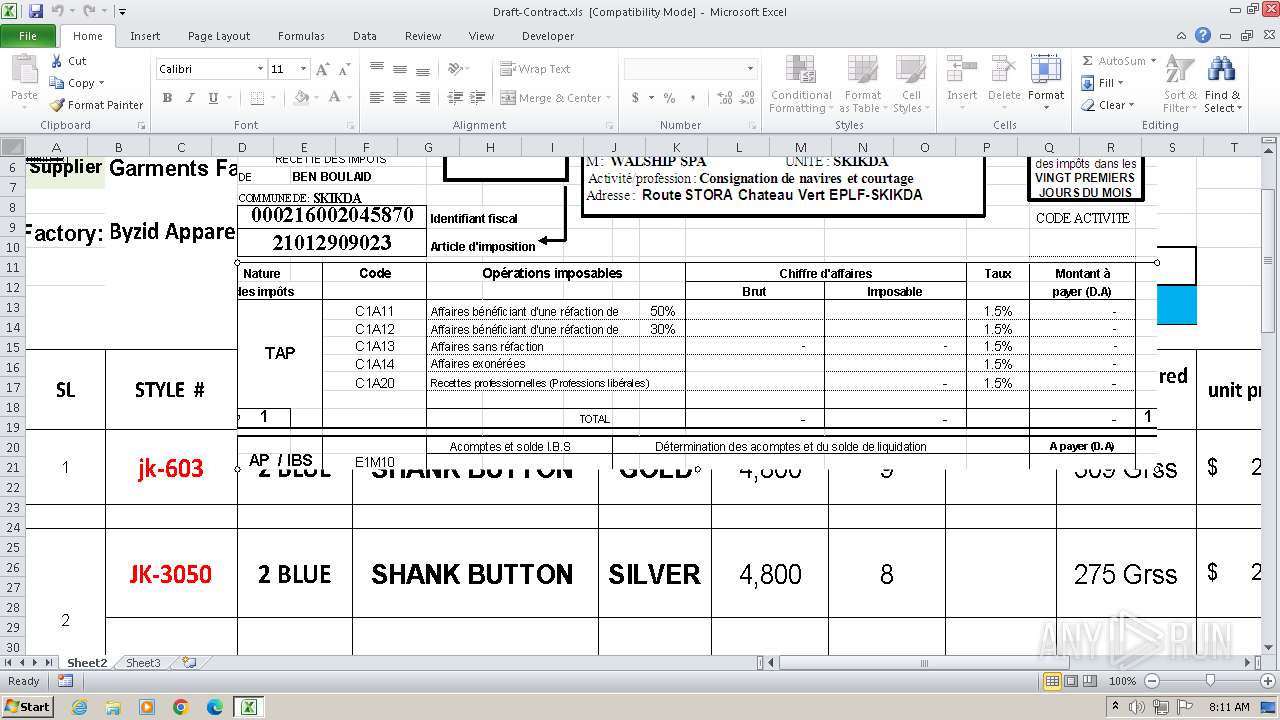The image size is (1280, 720).
Task: Insert cells using the Insert icon
Action: click(962, 70)
